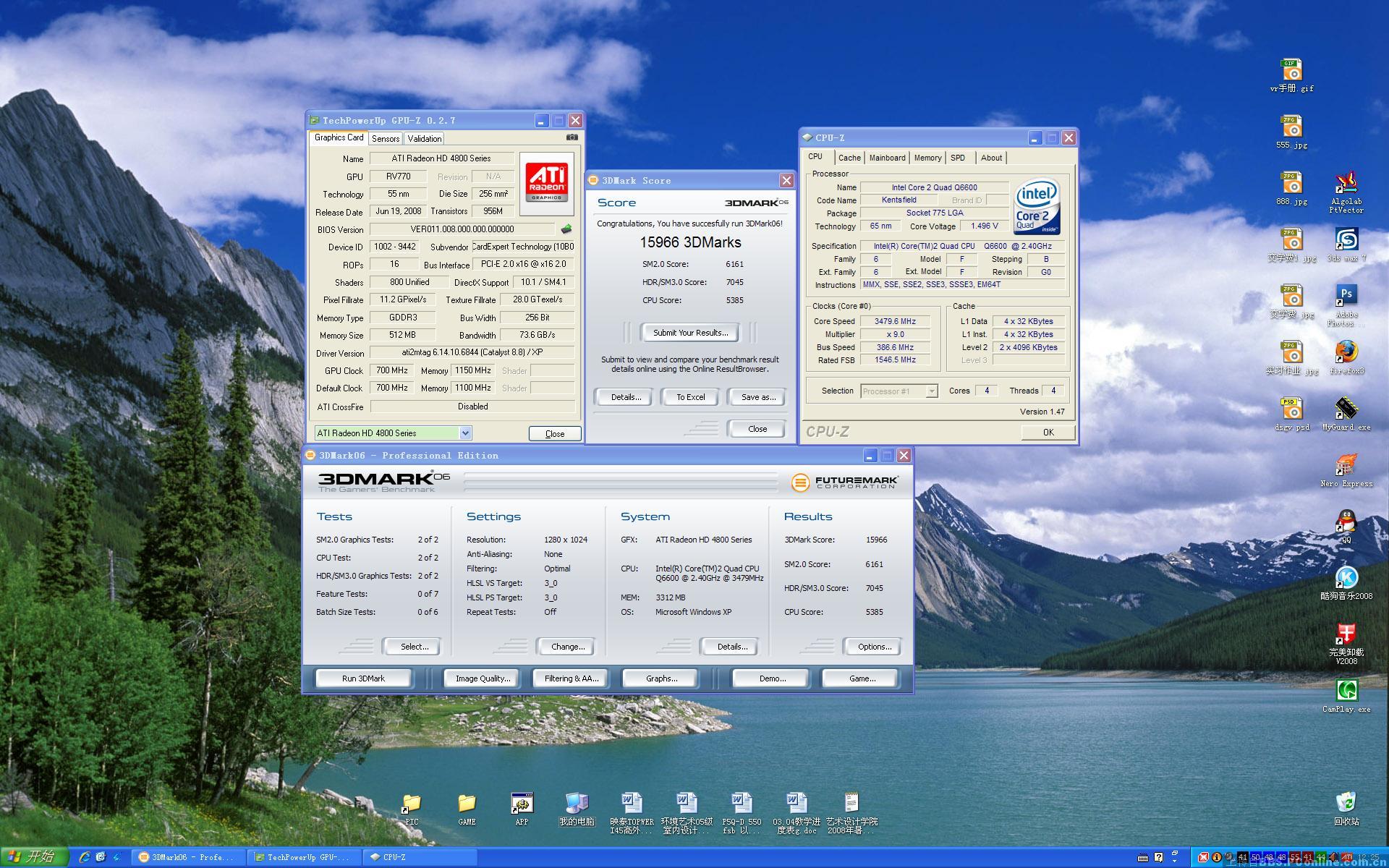
Task: Open the Memory tab in CPU-Z
Action: [x=927, y=158]
